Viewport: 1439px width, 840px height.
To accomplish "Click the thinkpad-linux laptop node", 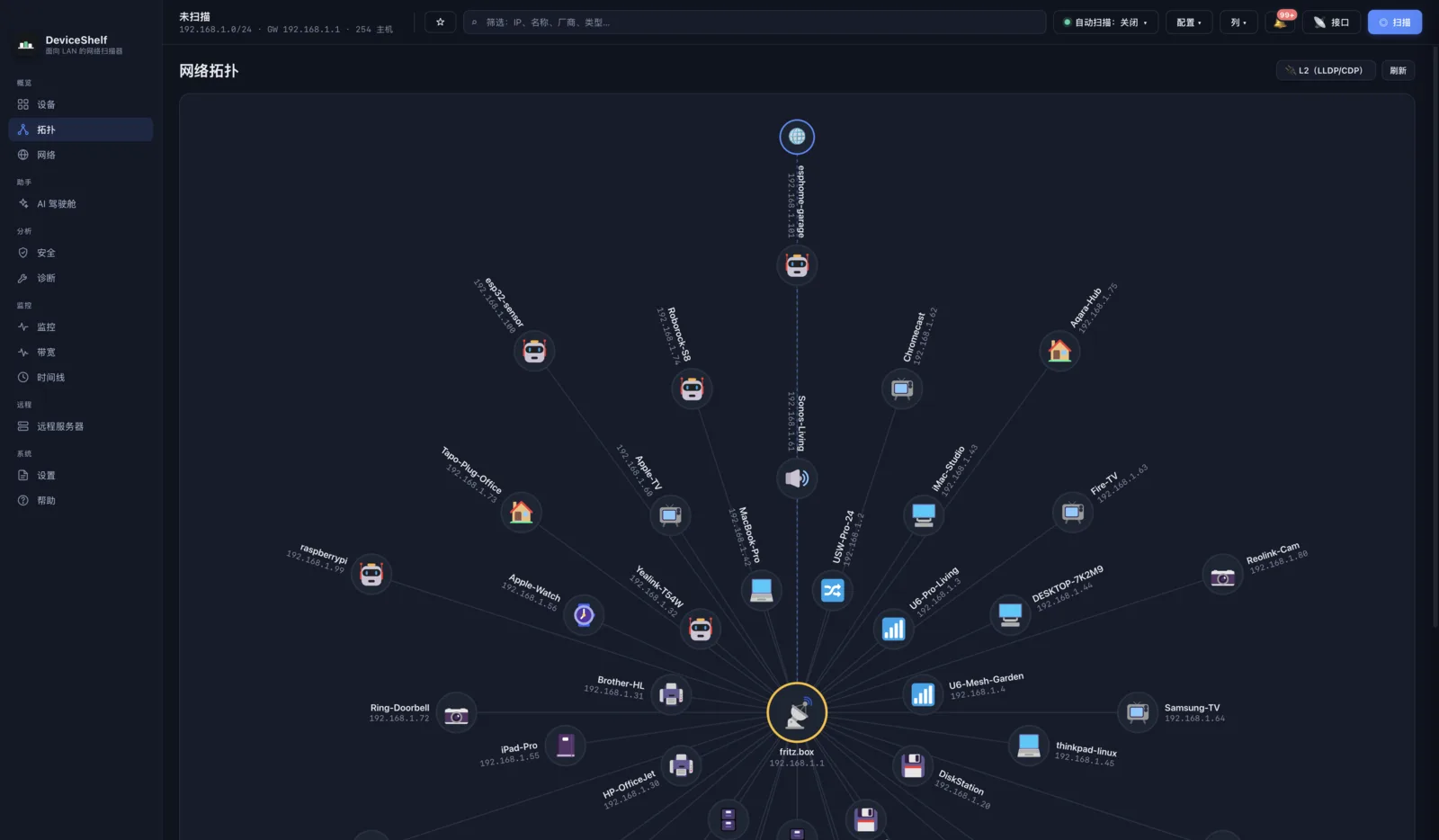I will coord(1028,745).
